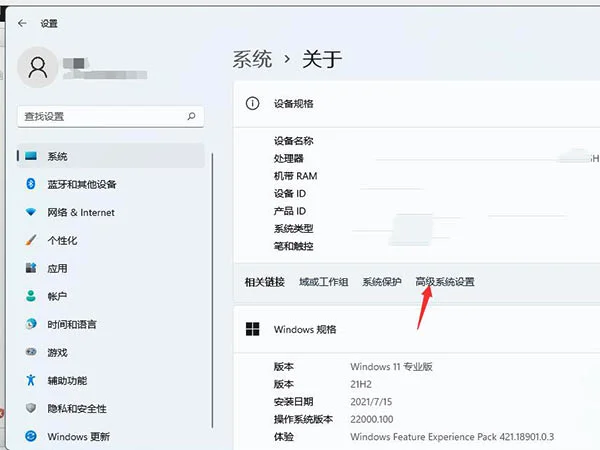Viewport: 600px width, 450px height.
Task: Open 网络 & Internet settings
Action: (x=111, y=212)
